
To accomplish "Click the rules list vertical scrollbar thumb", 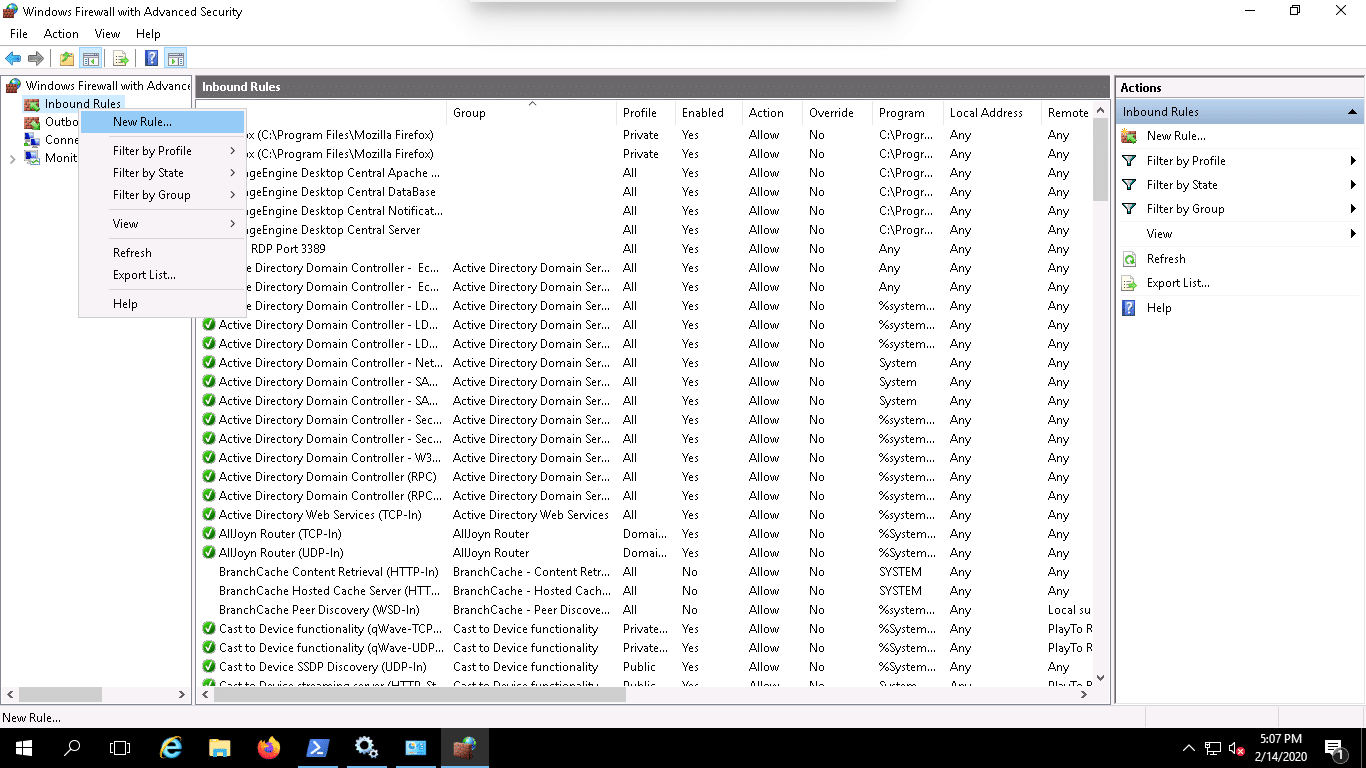I will [x=1101, y=159].
